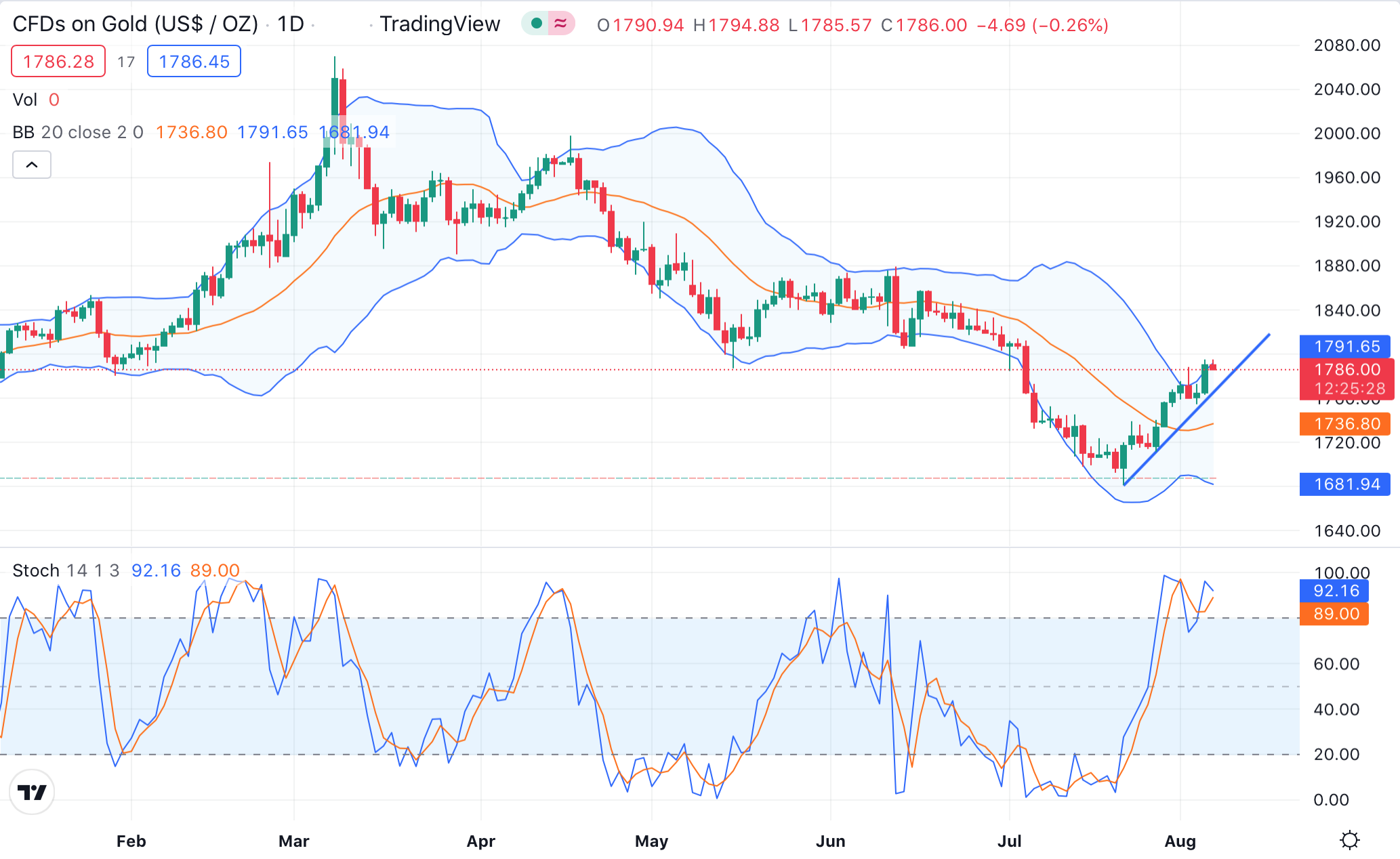Click BB basis legend value 1736.80
This screenshot has height=859, width=1400.
pyautogui.click(x=192, y=132)
